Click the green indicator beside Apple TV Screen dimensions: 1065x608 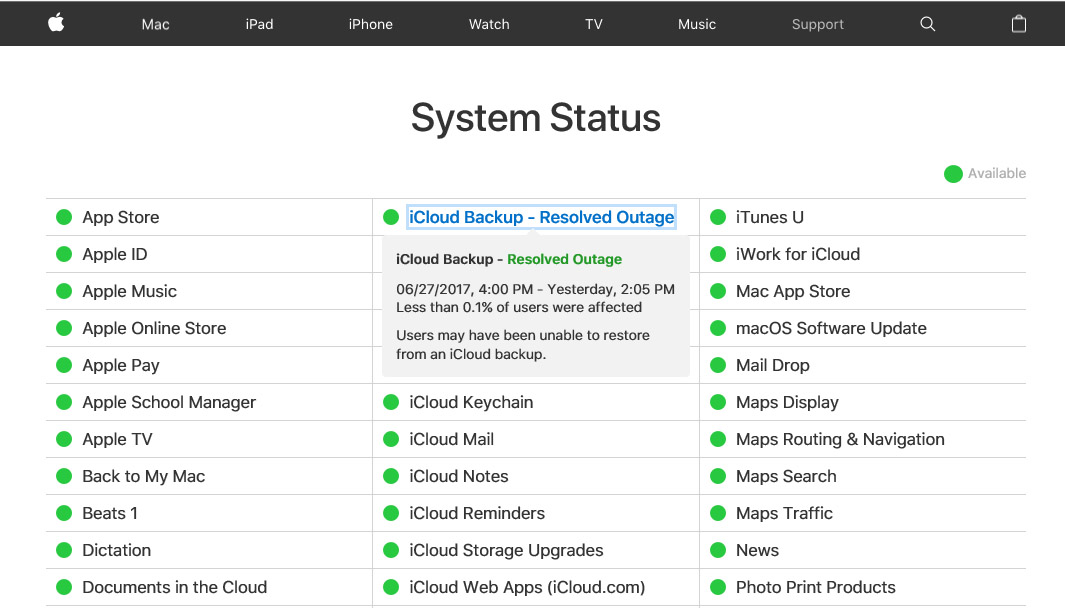[x=64, y=440]
